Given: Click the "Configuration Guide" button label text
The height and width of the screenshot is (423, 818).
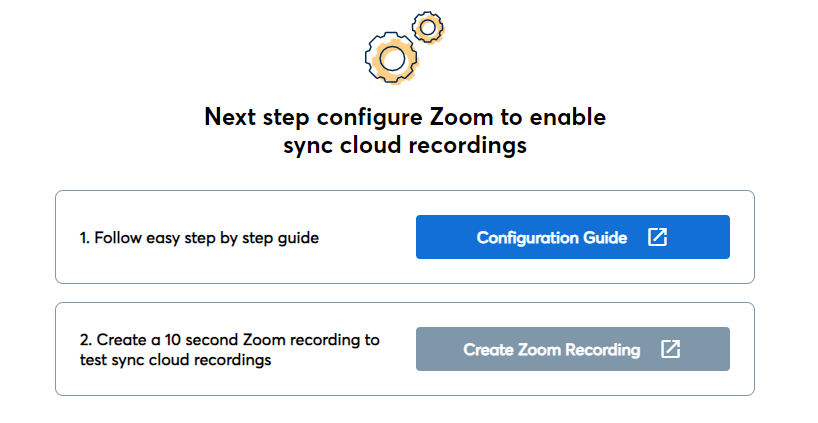Looking at the screenshot, I should click(552, 238).
